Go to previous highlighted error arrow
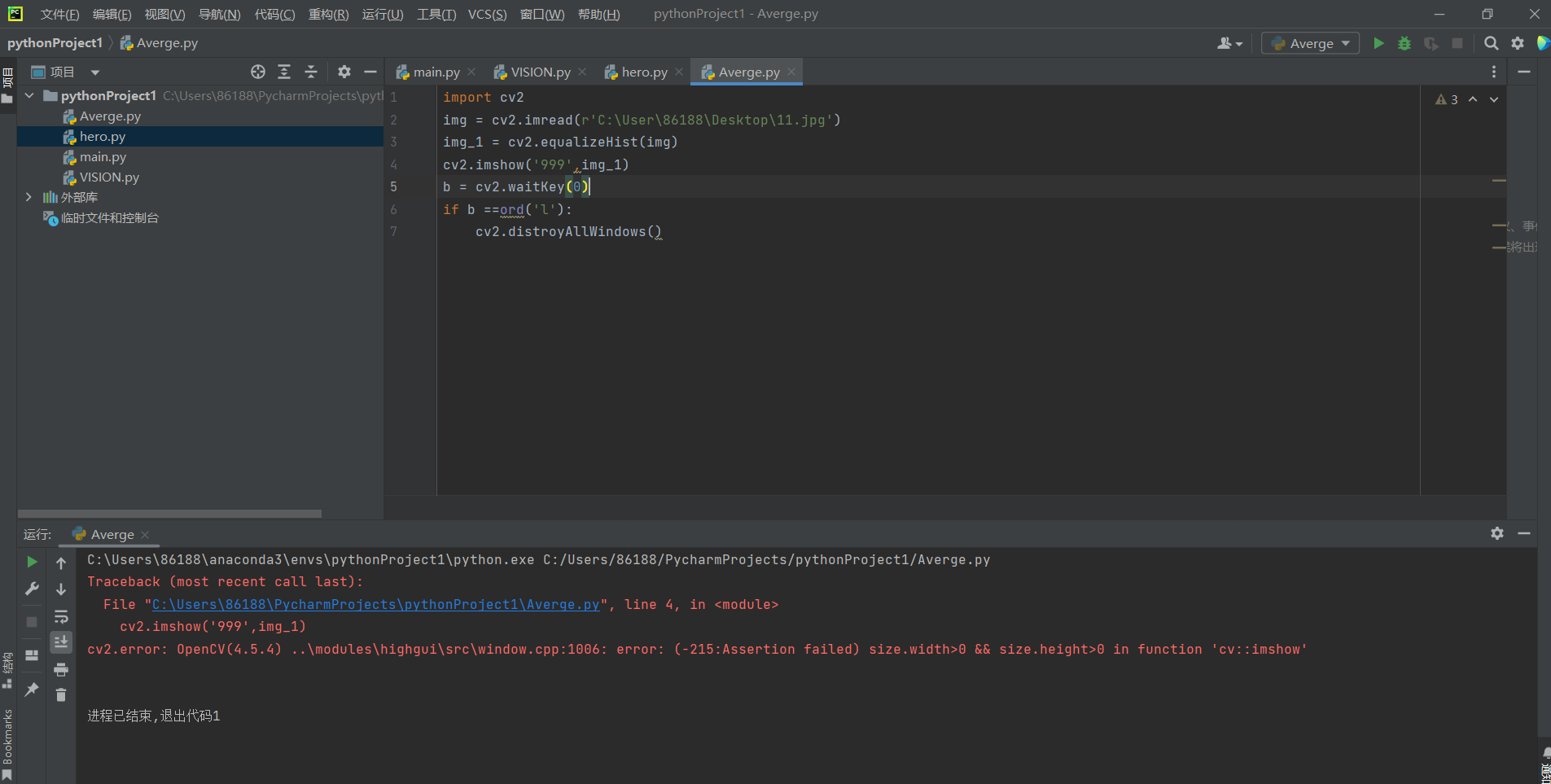Image resolution: width=1551 pixels, height=784 pixels. 1473,99
